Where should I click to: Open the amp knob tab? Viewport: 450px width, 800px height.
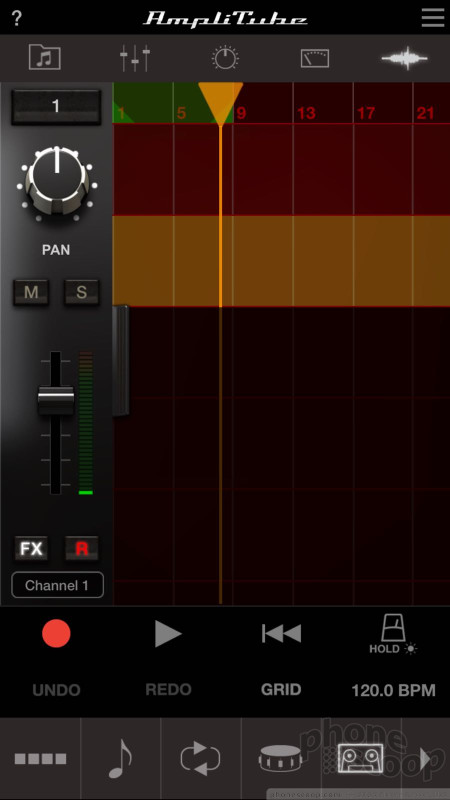tap(225, 58)
